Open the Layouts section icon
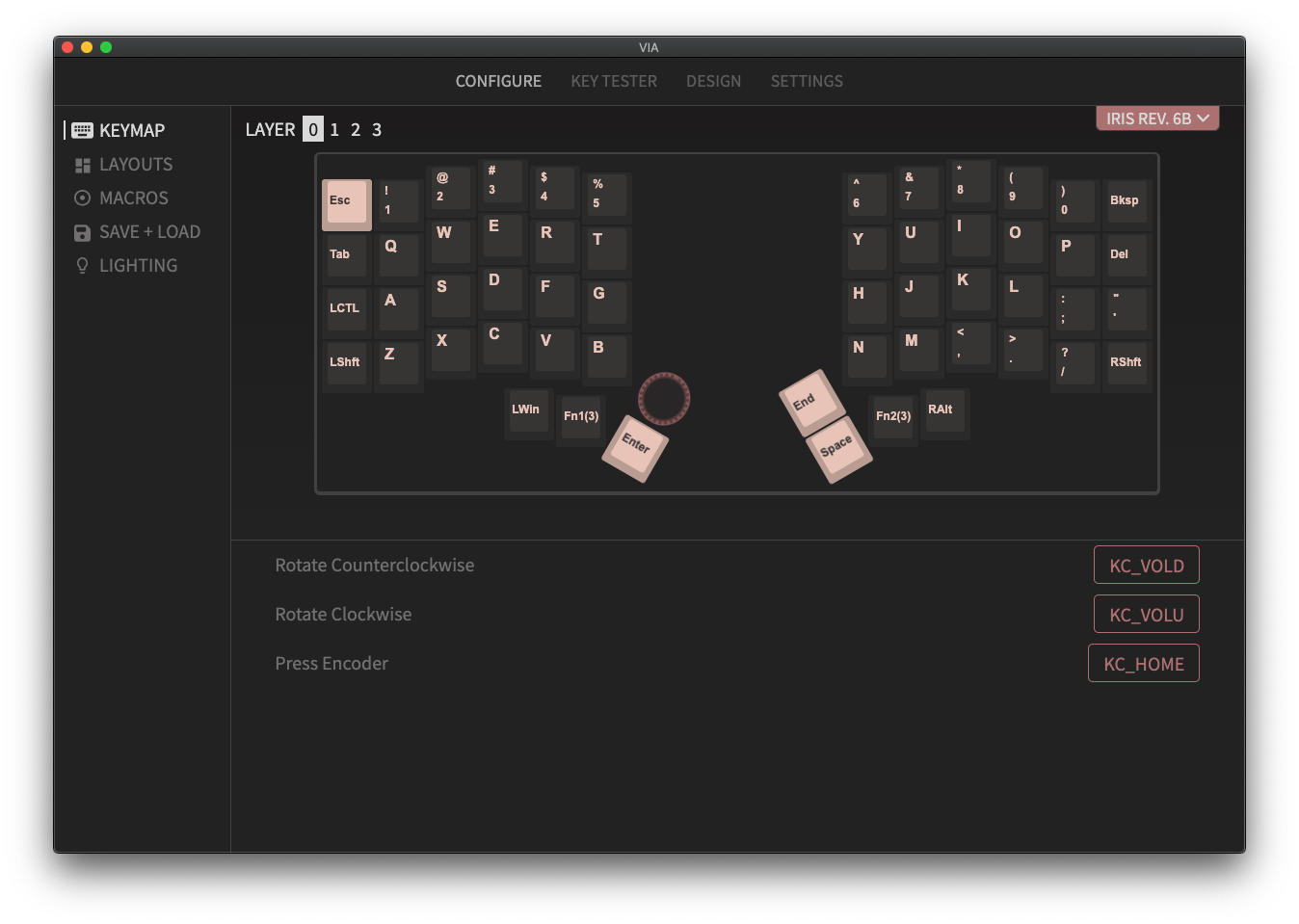The image size is (1299, 924). 83,165
